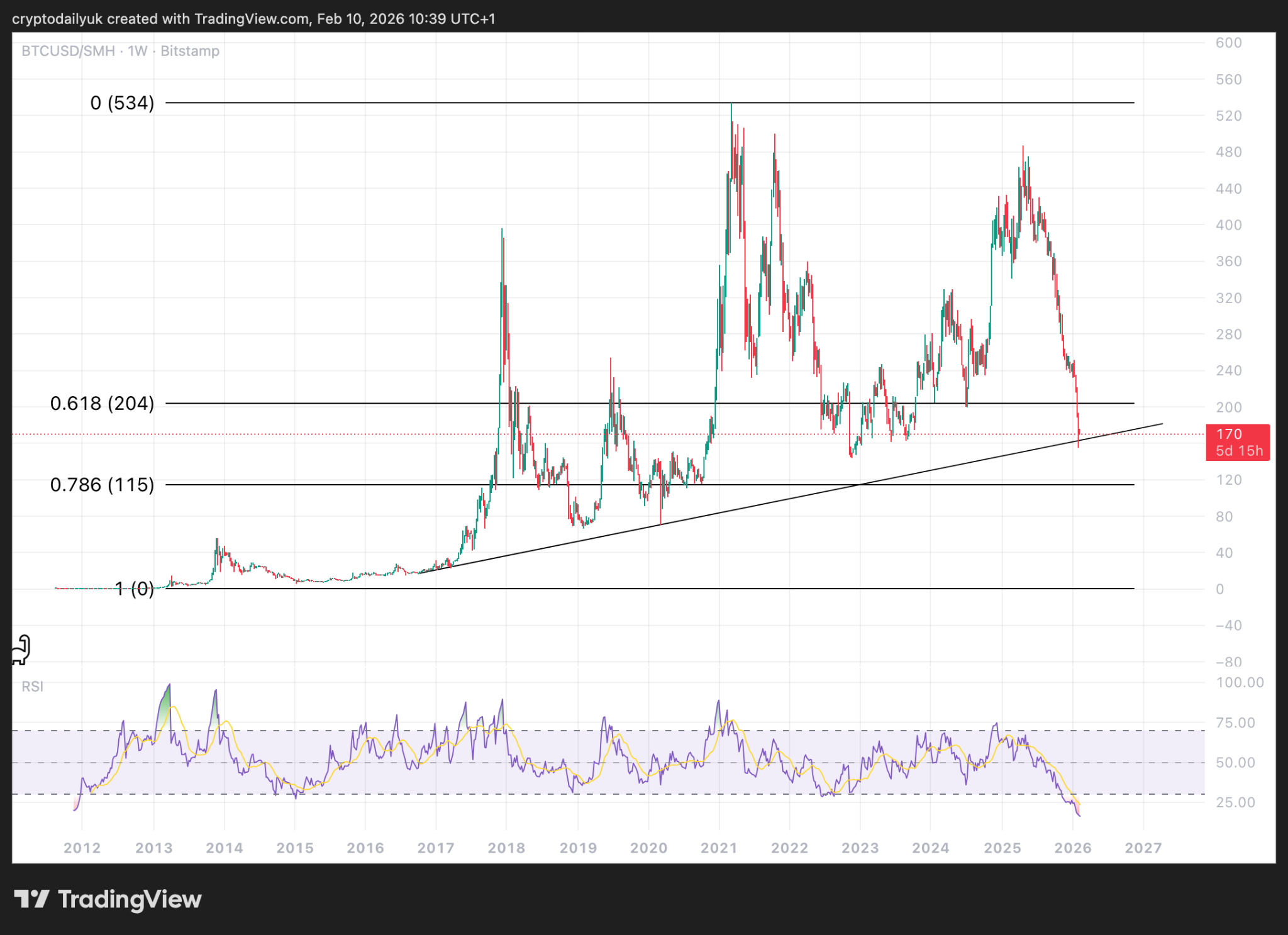
Task: Click the 75.00 RSI scale label
Action: click(1236, 723)
